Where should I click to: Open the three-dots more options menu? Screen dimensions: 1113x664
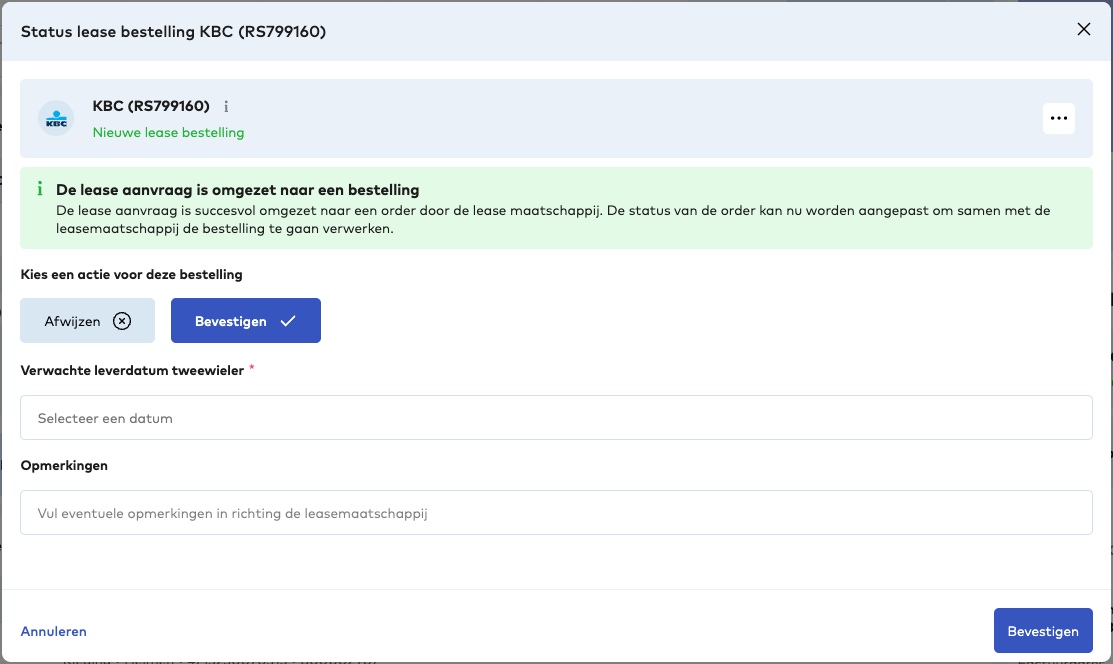1059,118
